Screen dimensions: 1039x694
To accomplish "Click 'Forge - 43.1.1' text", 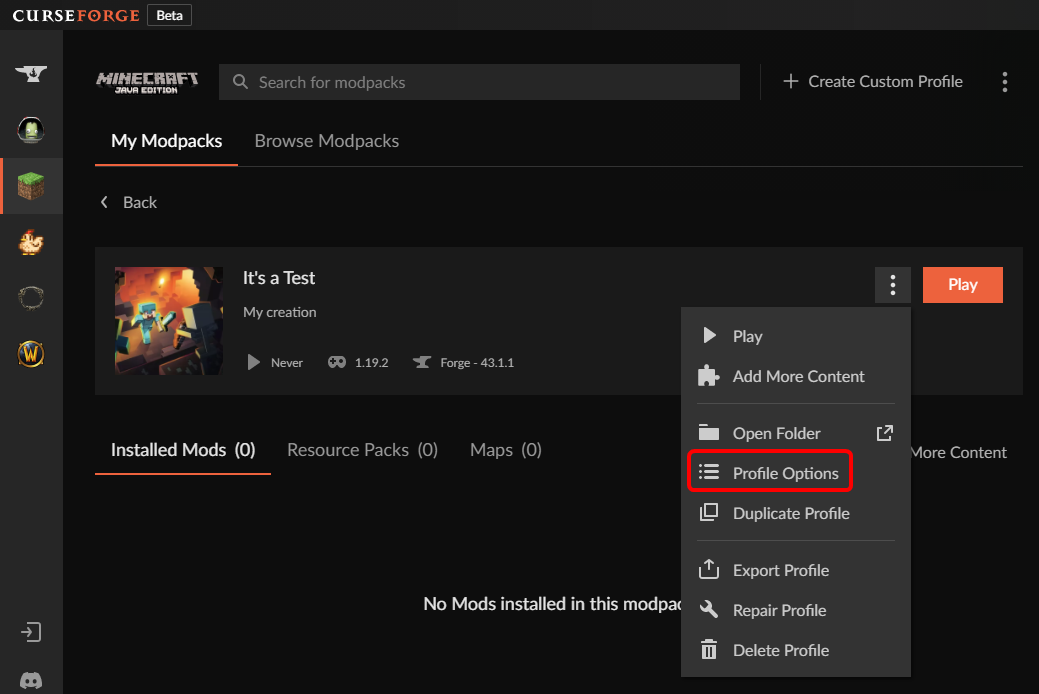I will click(477, 363).
